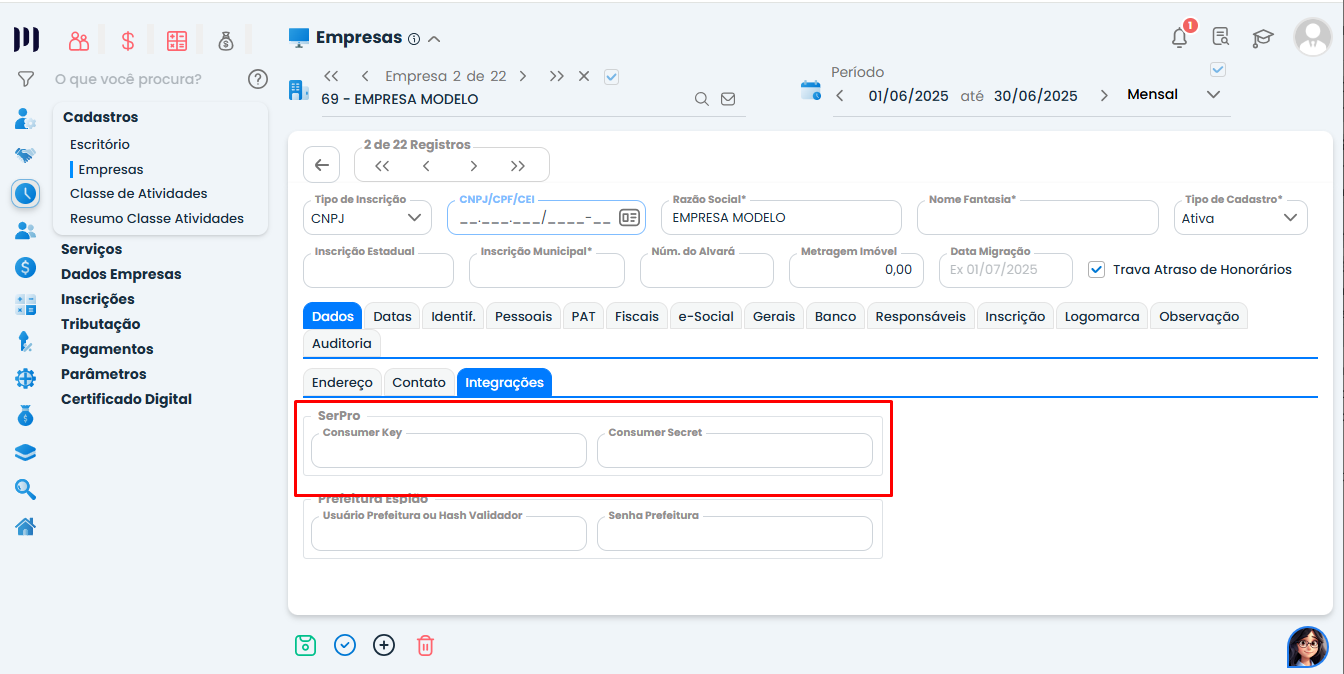The width and height of the screenshot is (1344, 674).
Task: Open the graduation cap training icon
Action: pyautogui.click(x=1263, y=38)
